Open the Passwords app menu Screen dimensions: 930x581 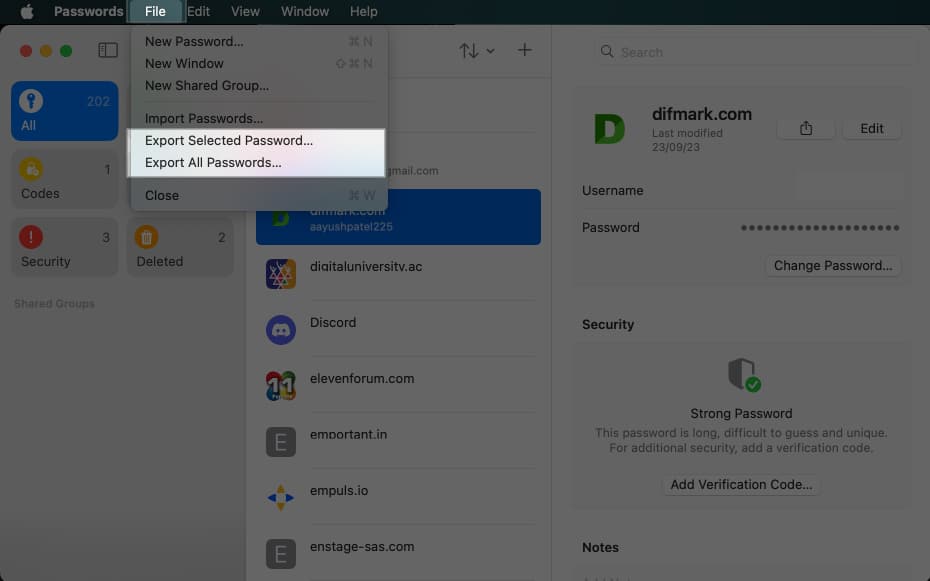click(88, 11)
